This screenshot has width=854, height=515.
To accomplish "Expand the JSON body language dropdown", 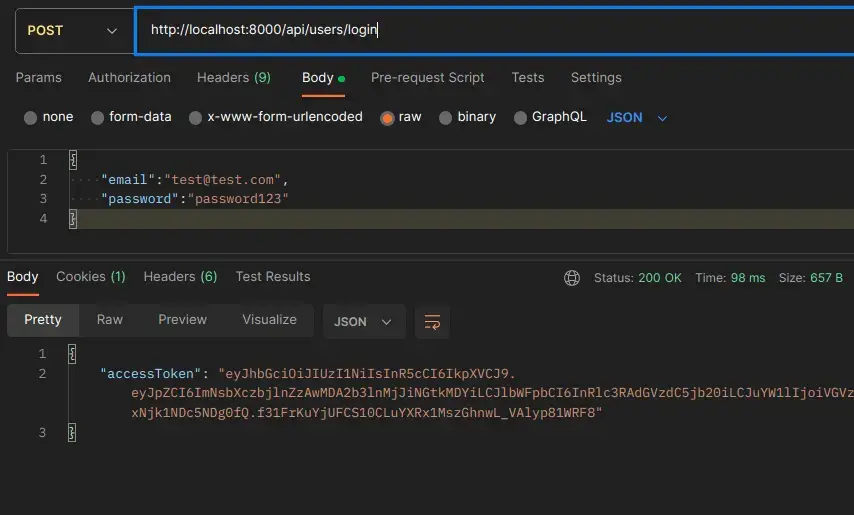I will click(637, 118).
